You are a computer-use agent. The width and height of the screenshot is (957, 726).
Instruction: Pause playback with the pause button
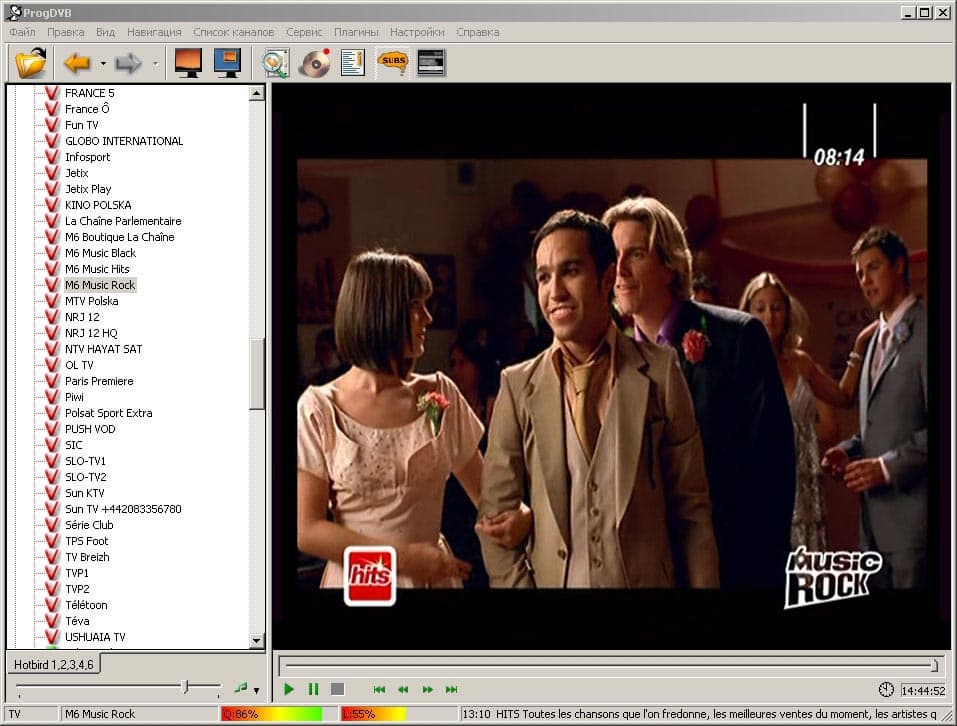pos(313,689)
